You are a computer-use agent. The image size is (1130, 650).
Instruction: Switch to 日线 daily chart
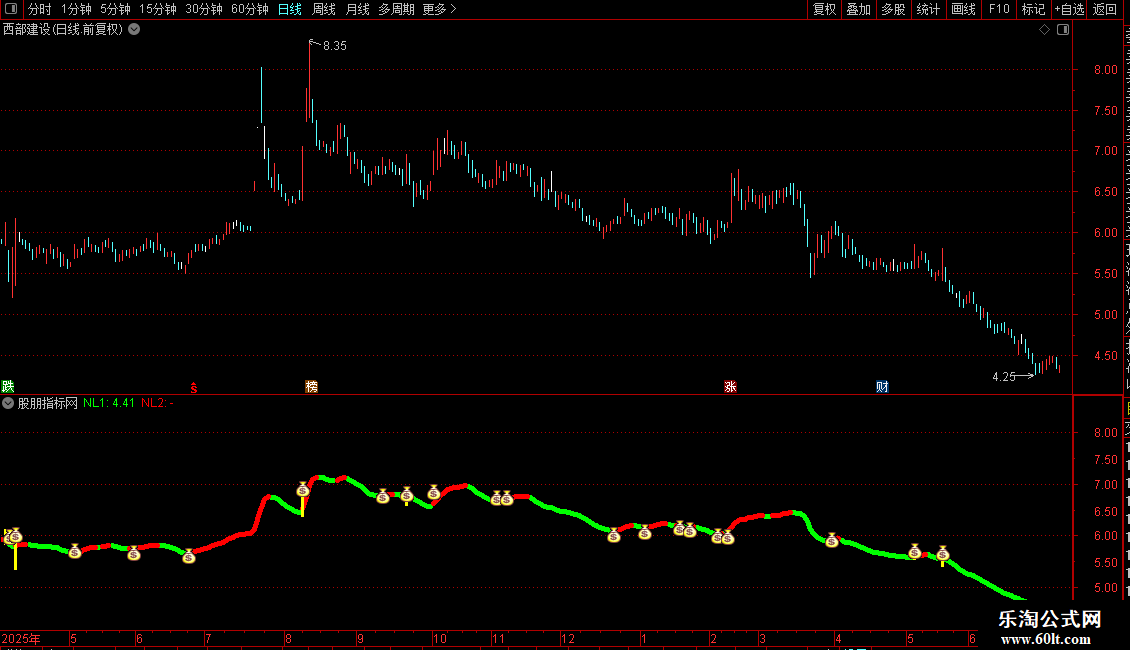pos(290,9)
